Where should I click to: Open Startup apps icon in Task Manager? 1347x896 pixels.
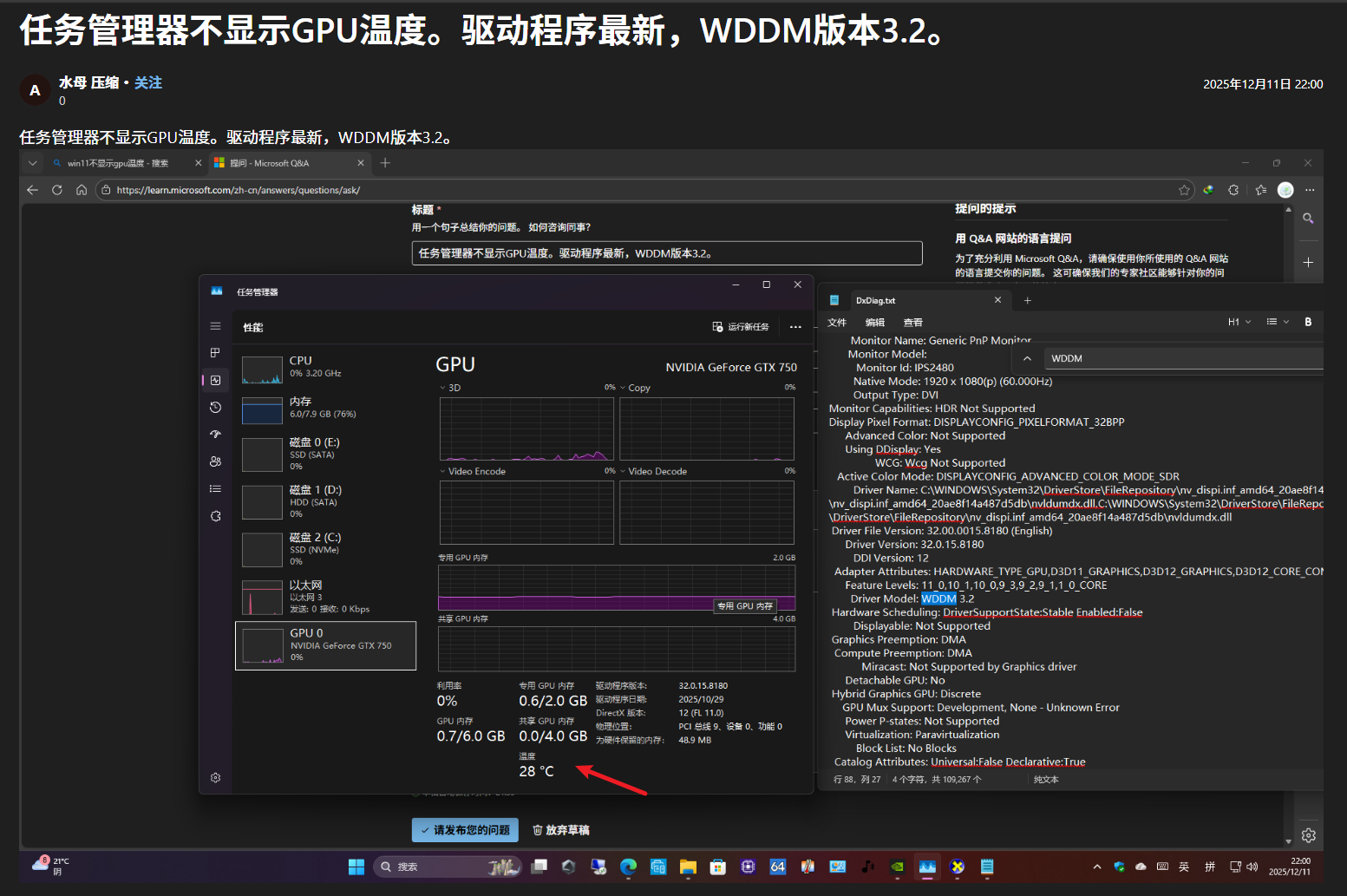(215, 435)
